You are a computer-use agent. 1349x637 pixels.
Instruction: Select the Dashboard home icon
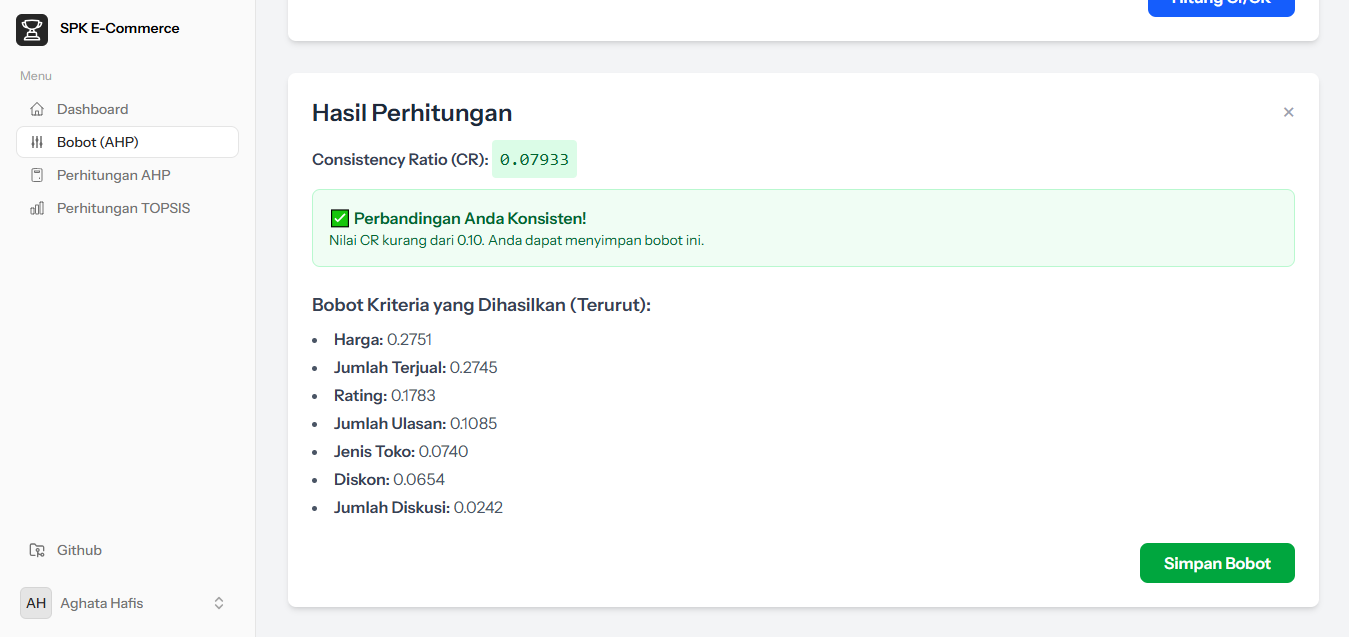coord(37,109)
